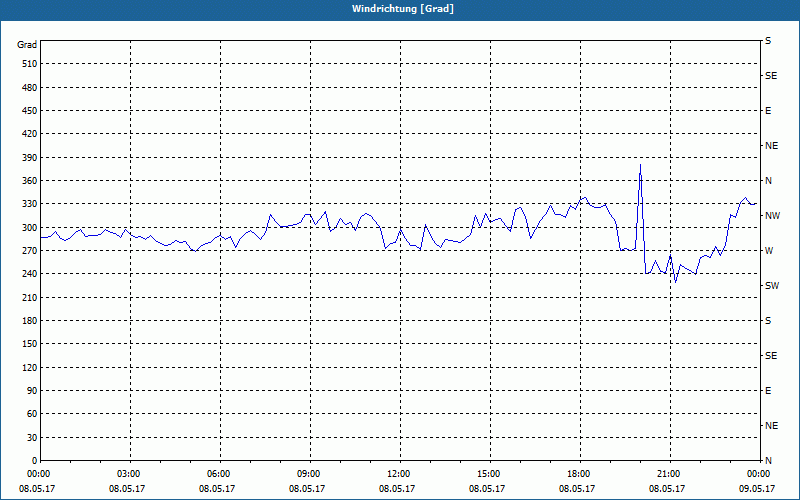The height and width of the screenshot is (500, 800).
Task: Click the 180 y-axis label
Action: [x=30, y=321]
